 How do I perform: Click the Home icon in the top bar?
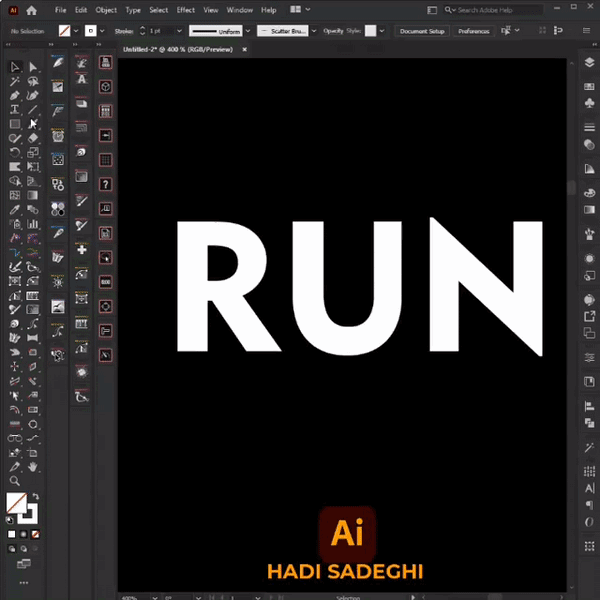tap(32, 10)
